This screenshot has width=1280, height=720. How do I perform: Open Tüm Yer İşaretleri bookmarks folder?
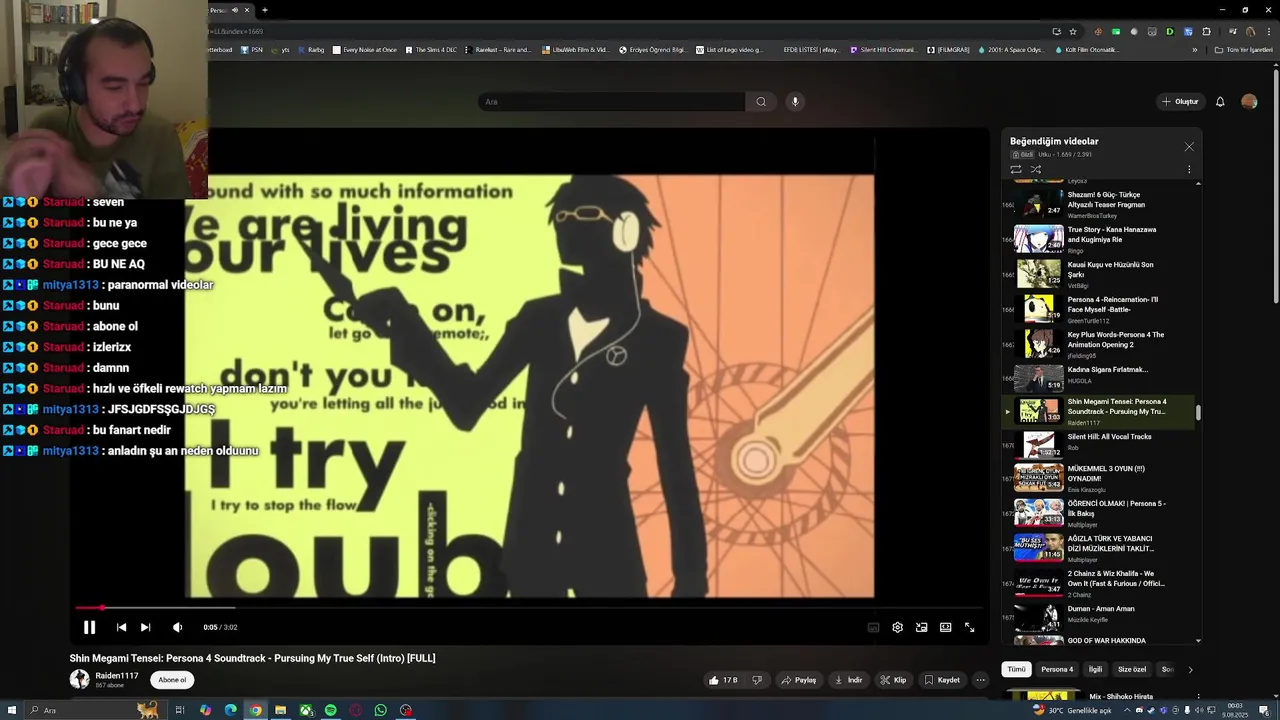[1243, 49]
